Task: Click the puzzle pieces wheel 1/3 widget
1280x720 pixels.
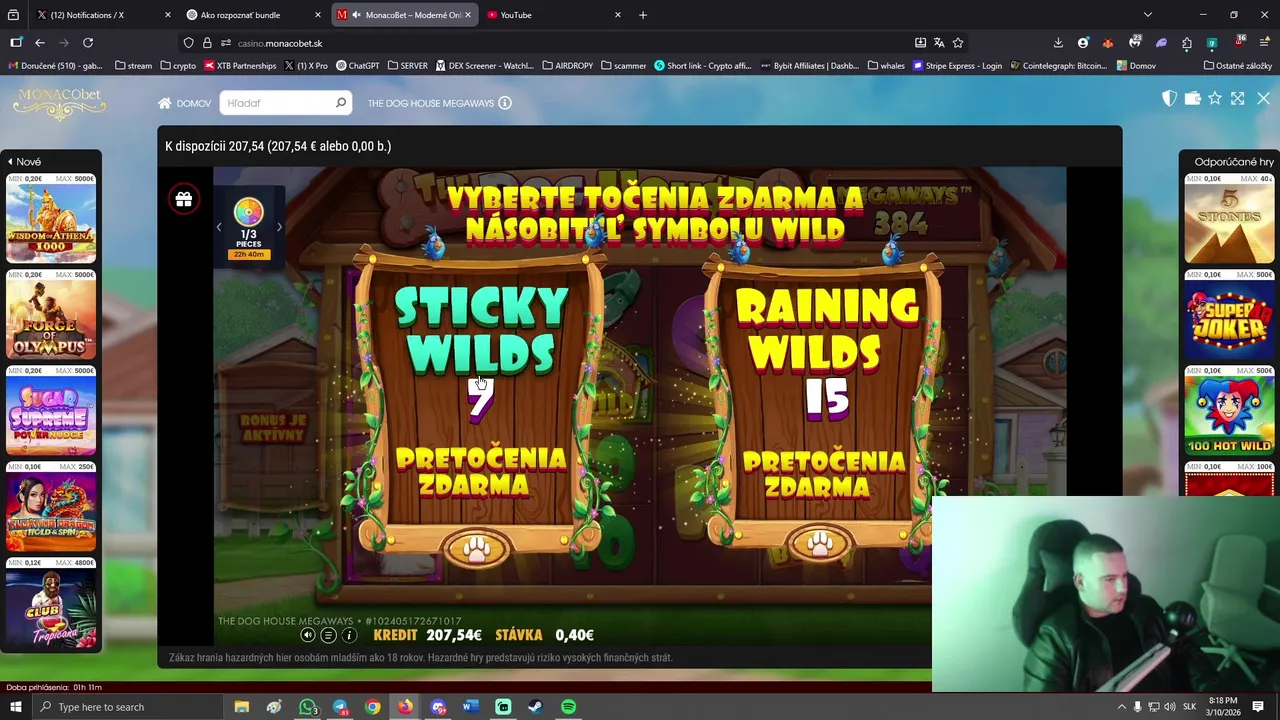Action: click(x=249, y=229)
